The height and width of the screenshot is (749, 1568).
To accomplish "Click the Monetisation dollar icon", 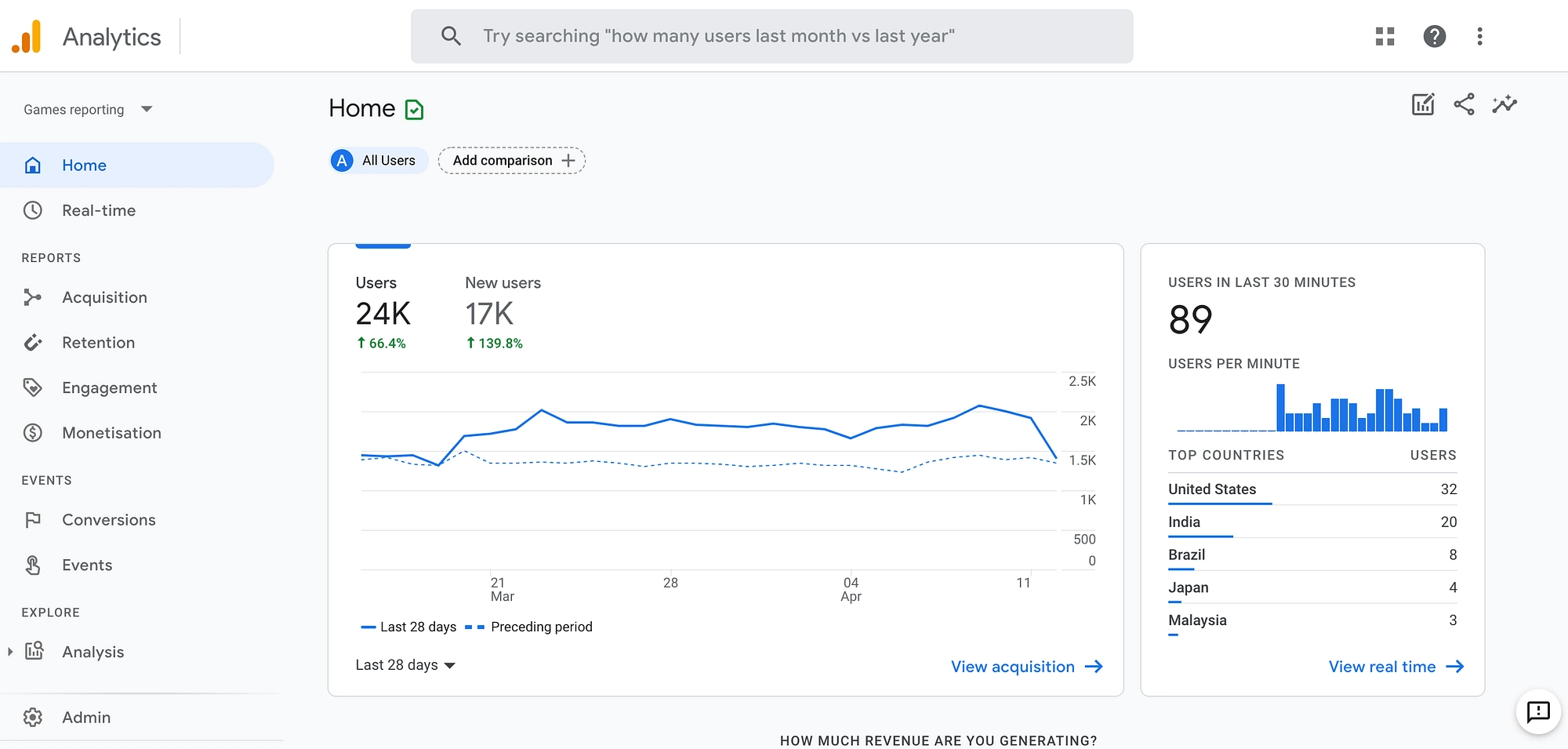I will coord(33,433).
